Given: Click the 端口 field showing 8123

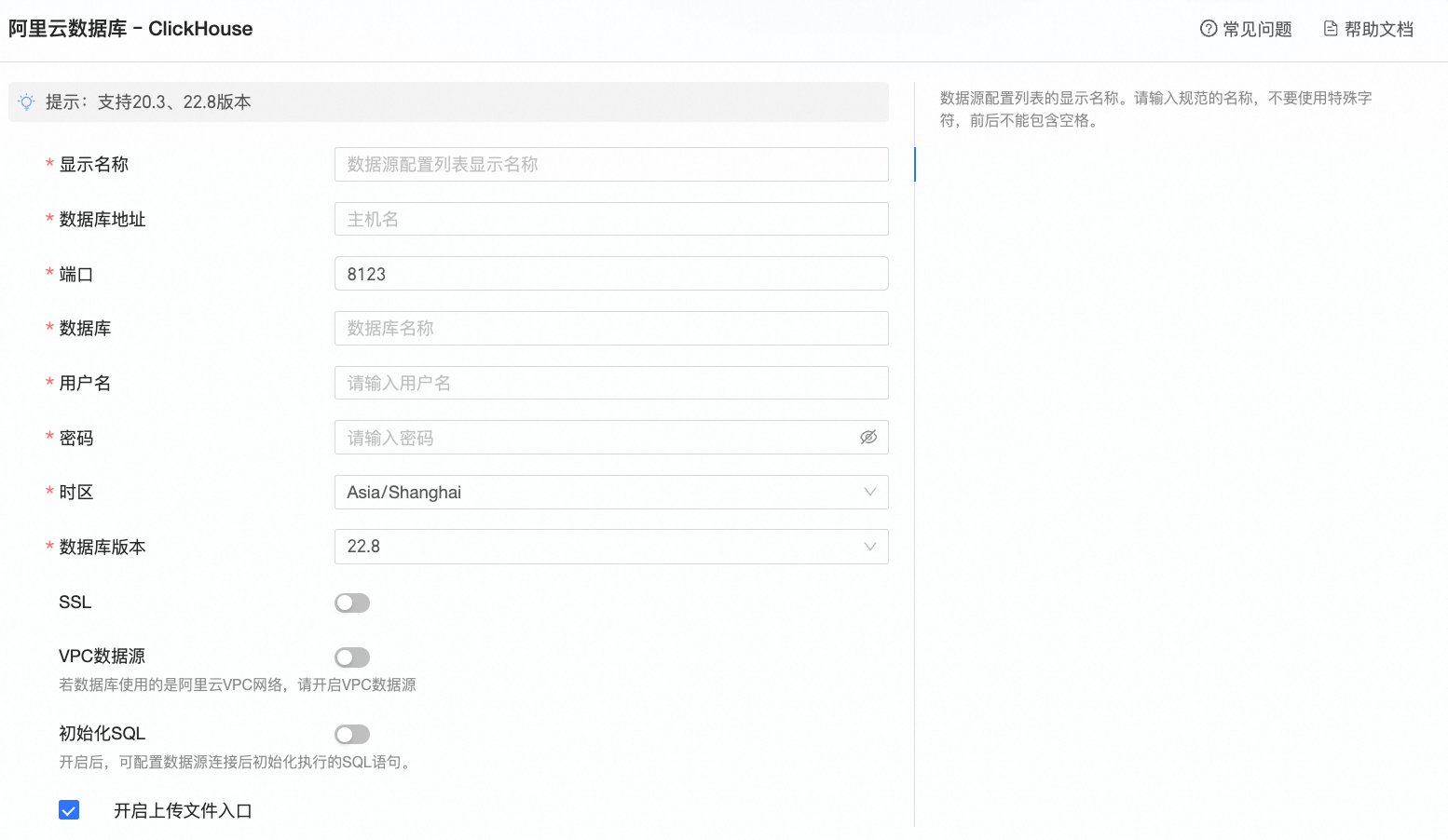Looking at the screenshot, I should [611, 274].
